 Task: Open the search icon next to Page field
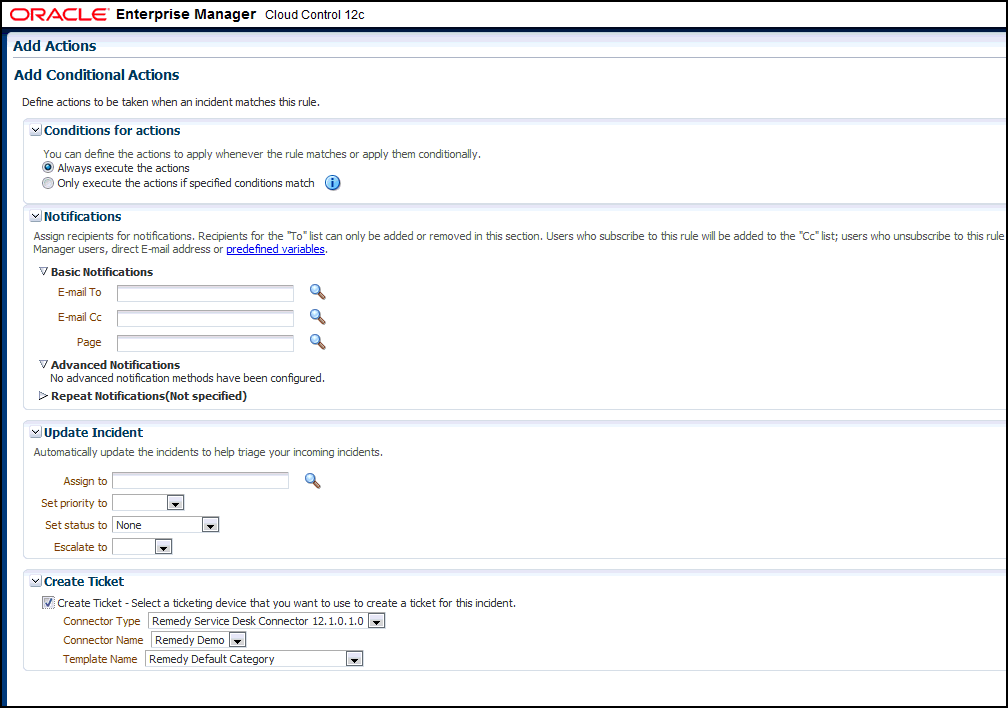318,342
